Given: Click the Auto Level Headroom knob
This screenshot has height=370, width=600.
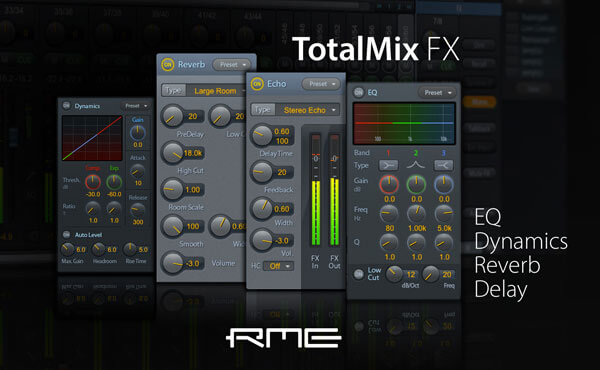Looking at the screenshot, I should click(x=99, y=249).
